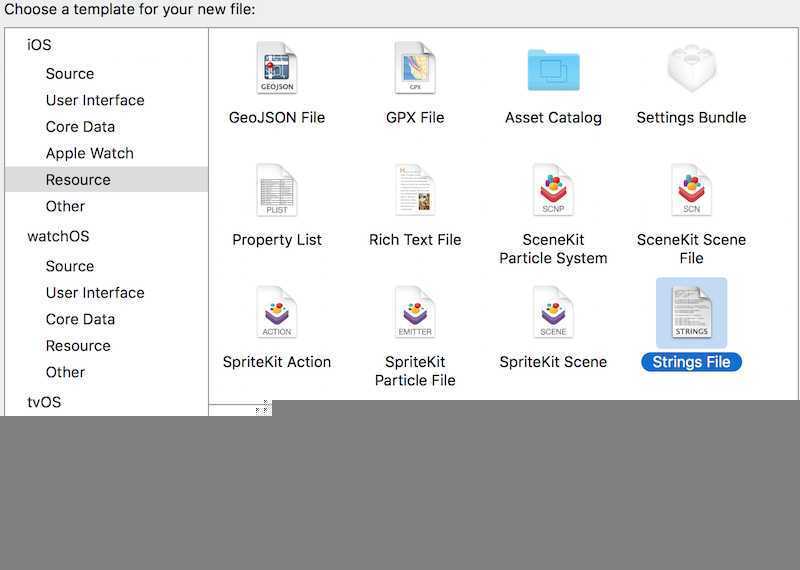This screenshot has height=570, width=800.
Task: Select the SpriteKit Particle File icon
Action: pos(415,312)
